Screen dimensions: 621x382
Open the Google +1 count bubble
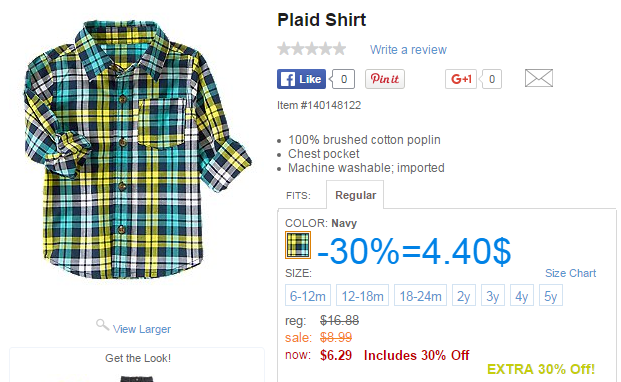(491, 79)
